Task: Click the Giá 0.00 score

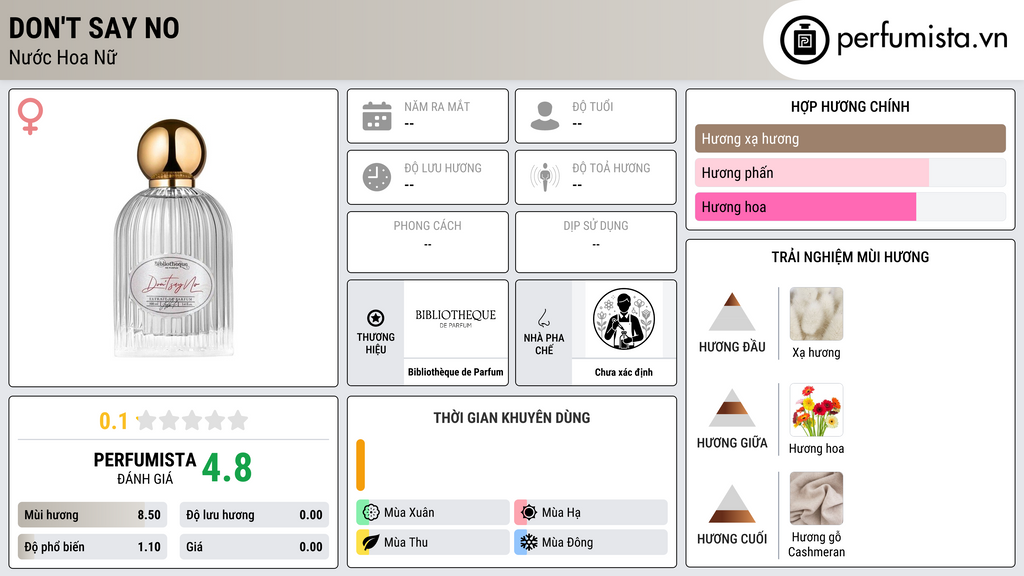Action: [254, 547]
